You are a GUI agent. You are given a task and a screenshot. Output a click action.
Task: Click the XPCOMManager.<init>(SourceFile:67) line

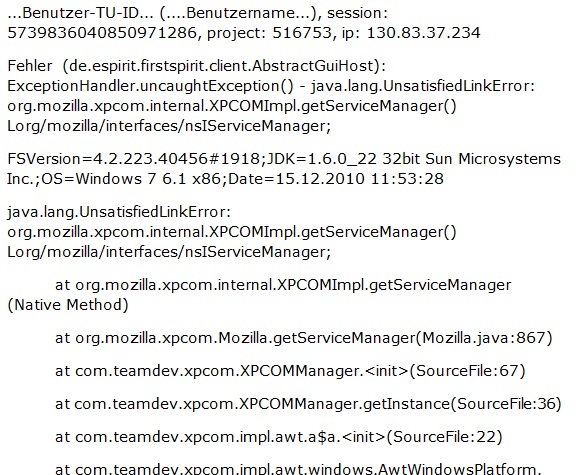(290, 371)
